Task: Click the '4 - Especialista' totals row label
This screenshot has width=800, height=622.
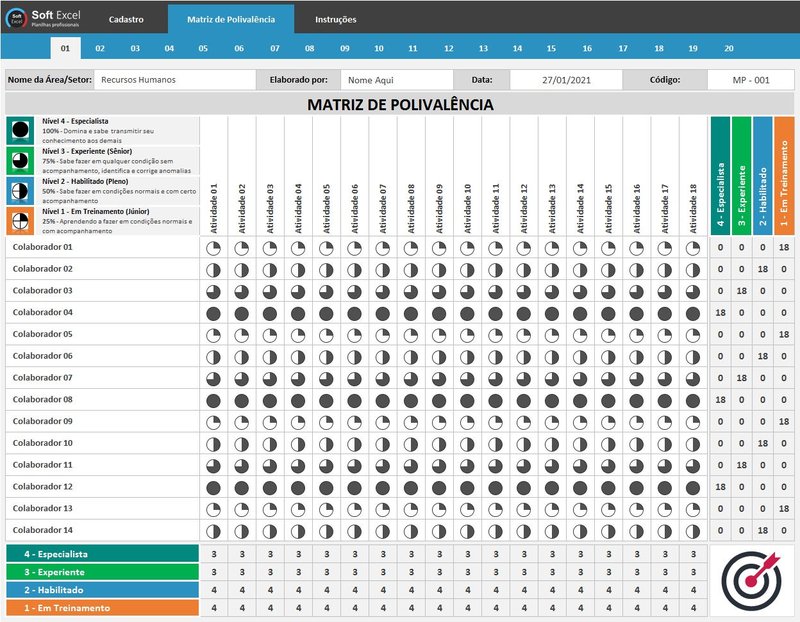Action: pyautogui.click(x=103, y=554)
